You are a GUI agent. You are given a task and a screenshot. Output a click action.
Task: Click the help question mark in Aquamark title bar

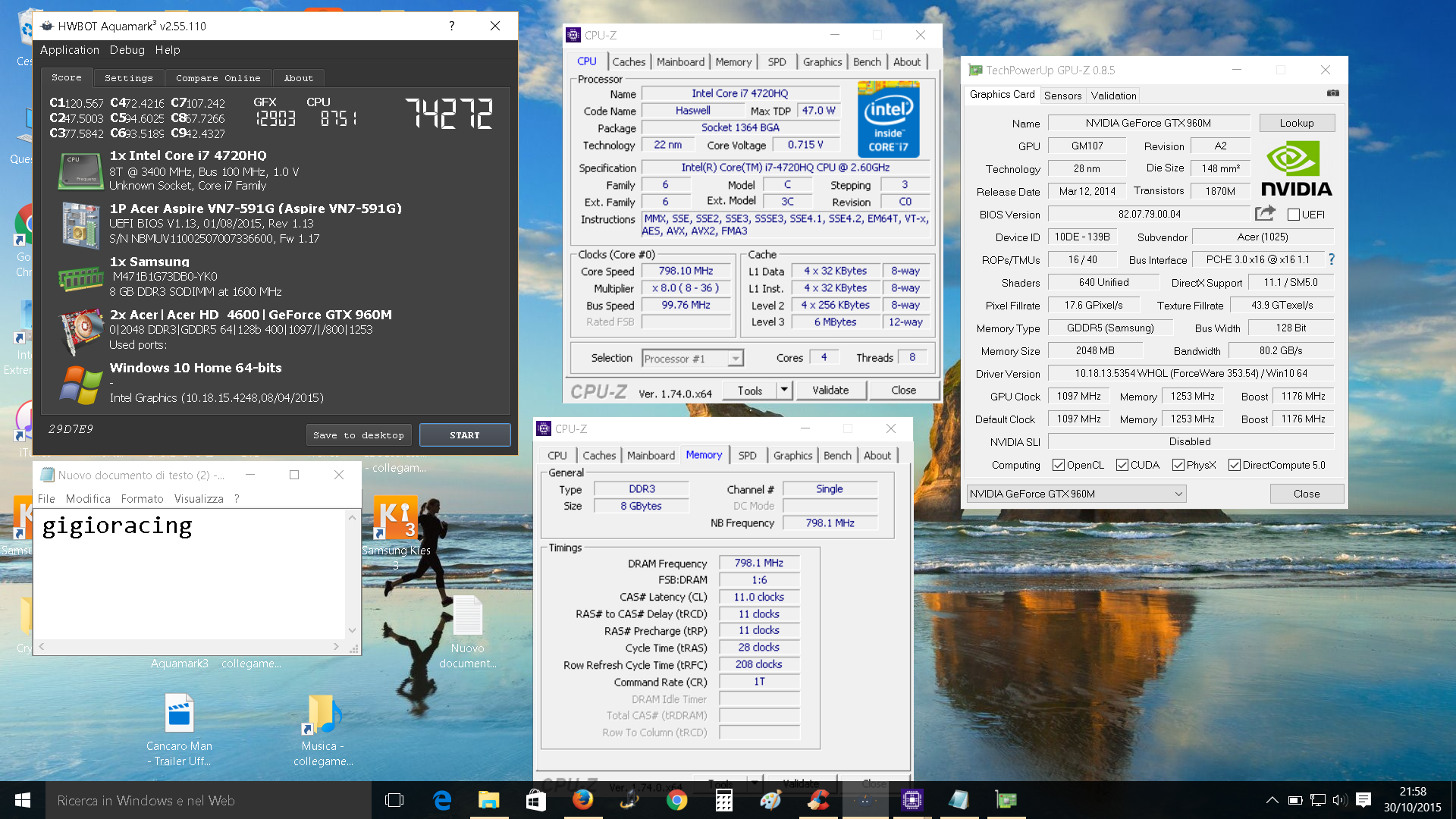point(451,26)
